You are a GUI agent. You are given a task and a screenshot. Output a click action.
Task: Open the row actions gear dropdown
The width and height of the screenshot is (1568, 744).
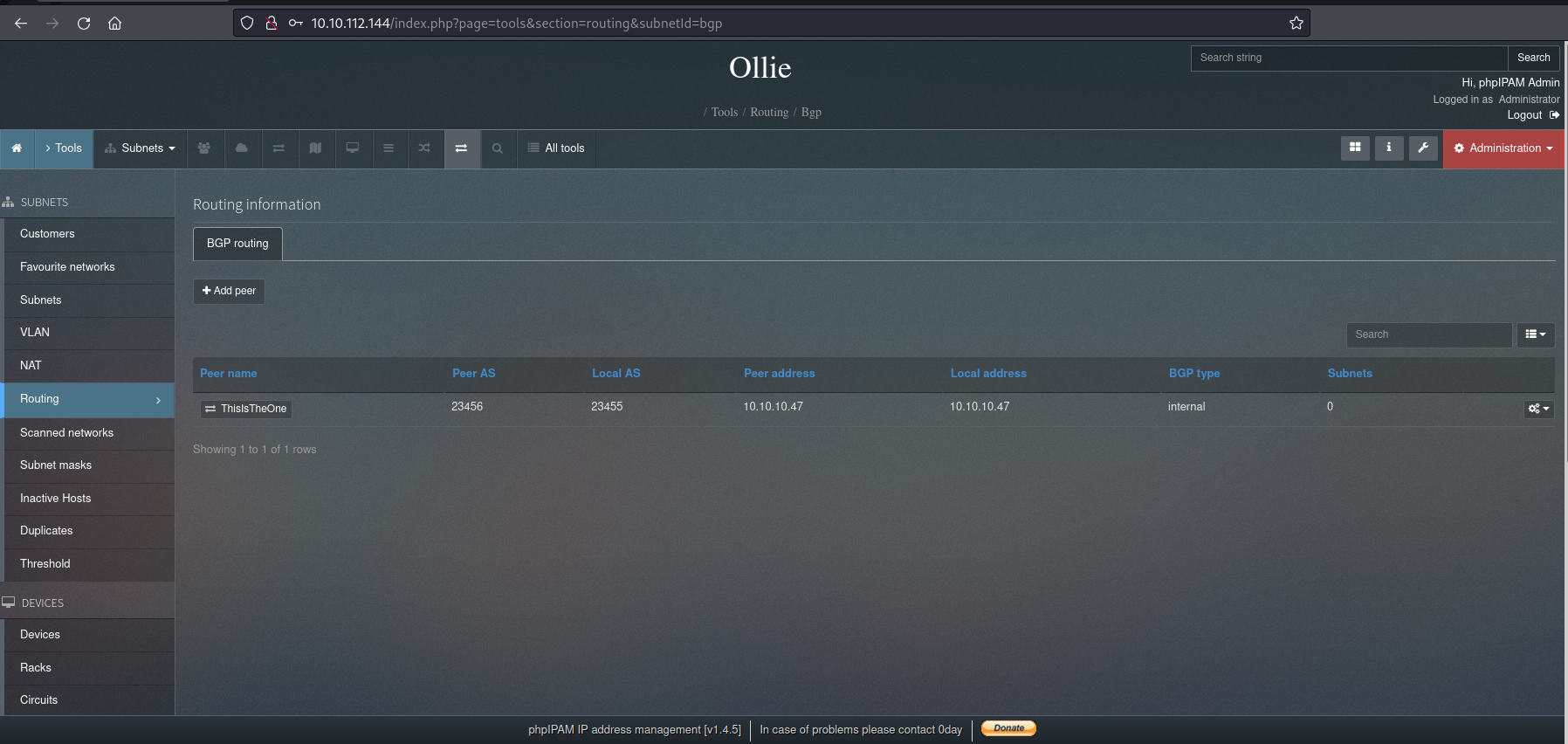tap(1538, 409)
